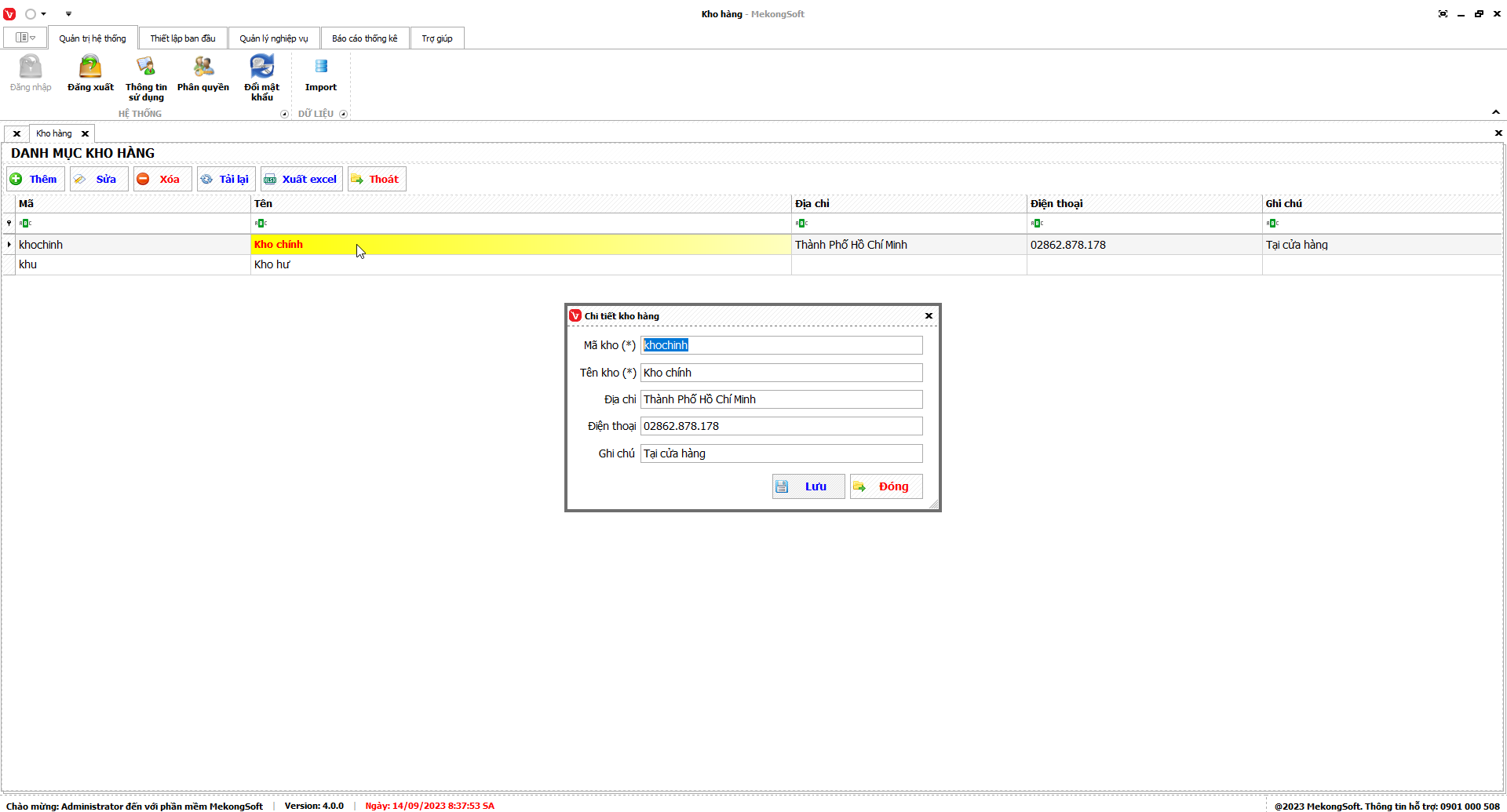The width and height of the screenshot is (1507, 812).
Task: Click the khochinh row indicator arrow
Action: pyautogui.click(x=9, y=245)
